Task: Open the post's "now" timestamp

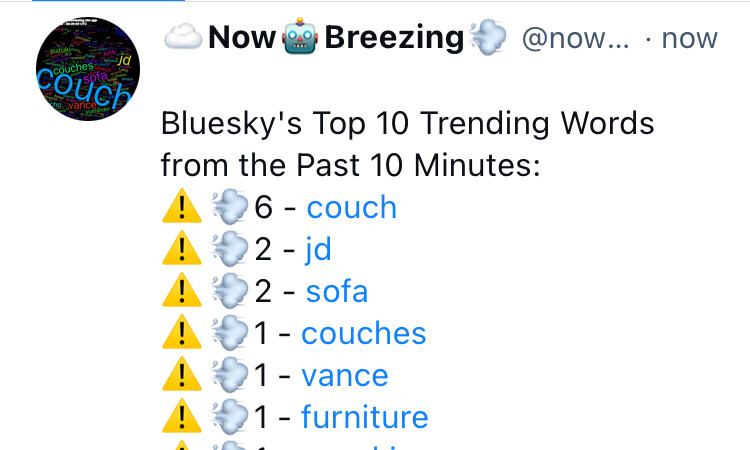Action: [x=689, y=39]
